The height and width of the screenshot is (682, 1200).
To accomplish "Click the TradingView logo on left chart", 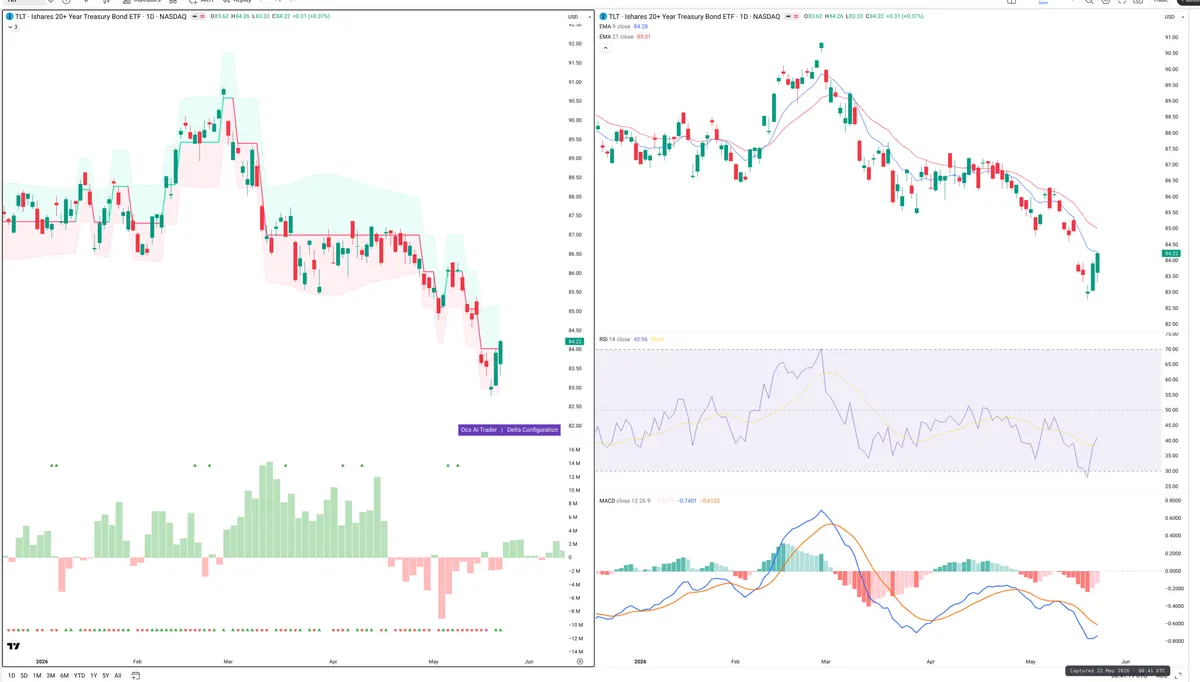I will tap(14, 647).
